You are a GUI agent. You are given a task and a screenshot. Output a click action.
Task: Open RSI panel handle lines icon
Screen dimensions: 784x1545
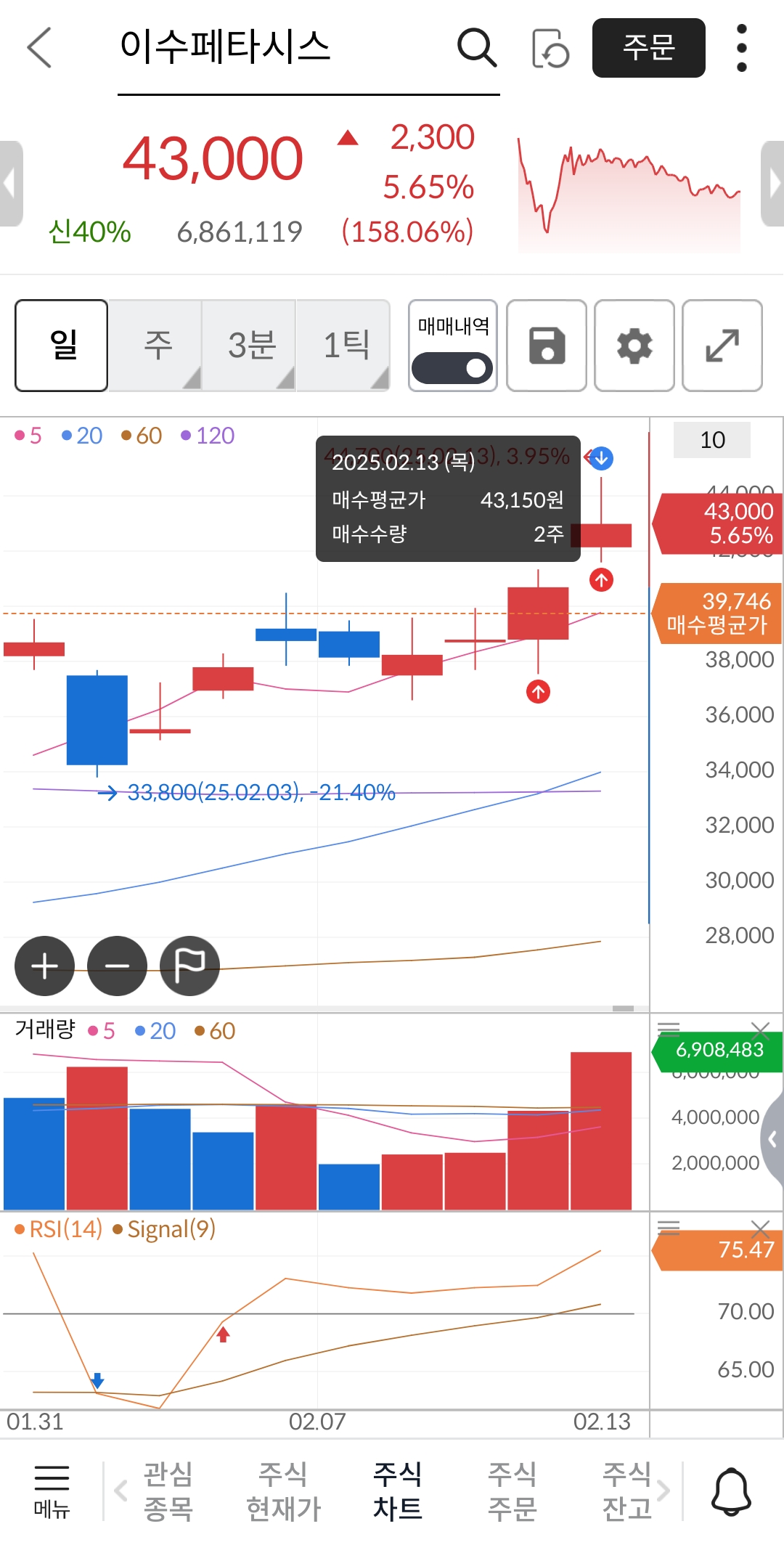tap(669, 1228)
